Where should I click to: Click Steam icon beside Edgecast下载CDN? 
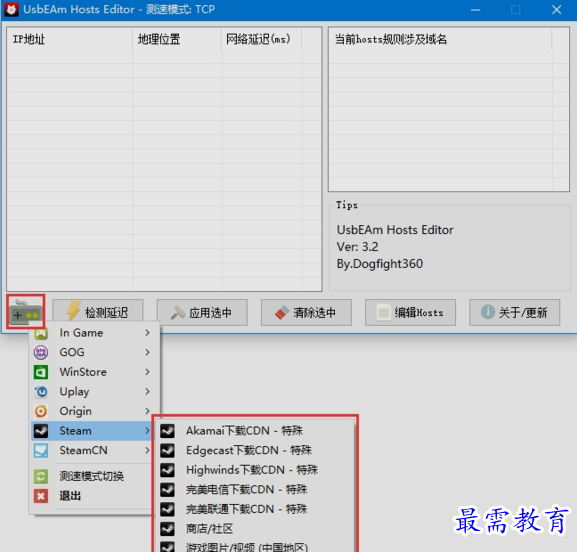(167, 450)
